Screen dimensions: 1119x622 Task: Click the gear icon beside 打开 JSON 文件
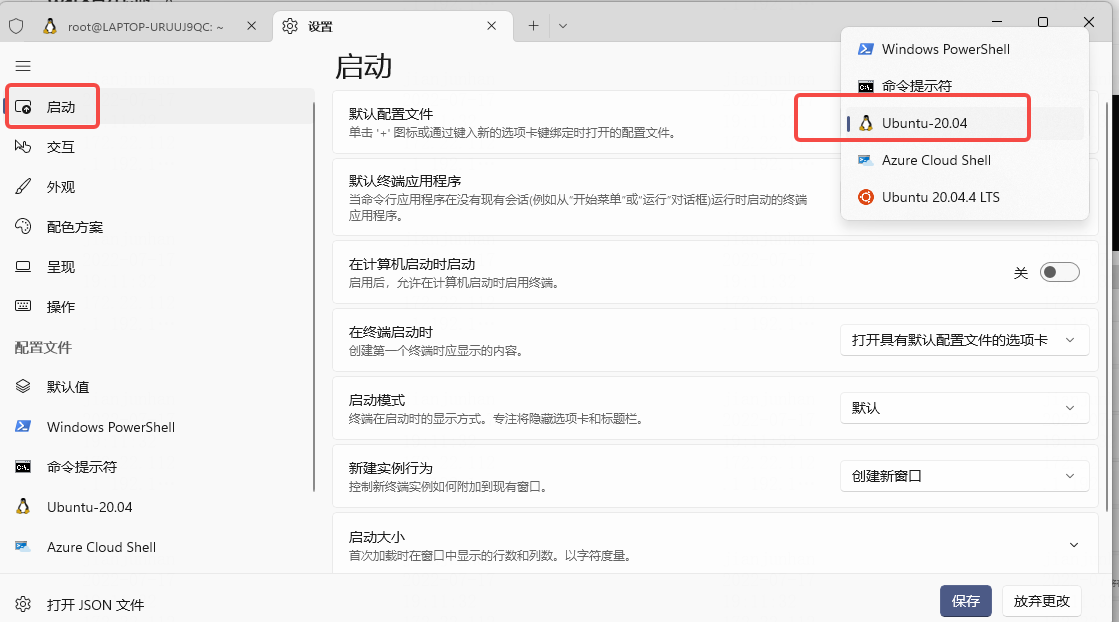23,604
